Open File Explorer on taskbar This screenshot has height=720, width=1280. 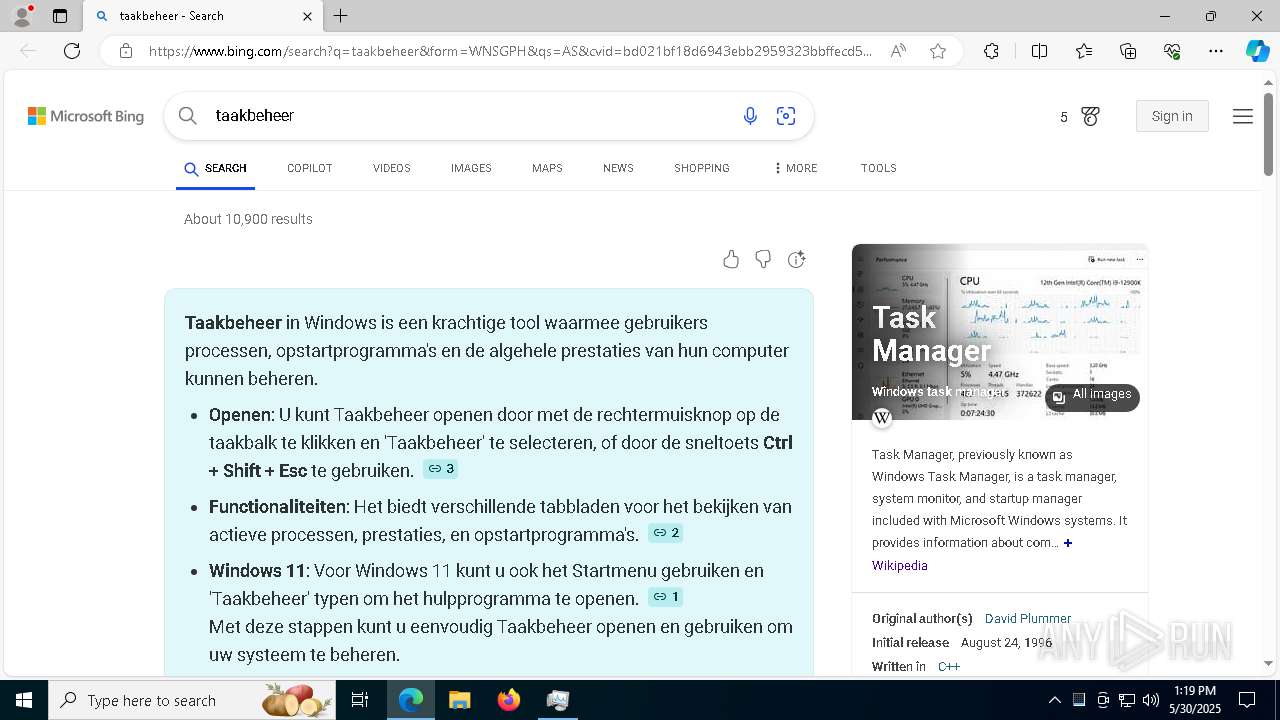coord(460,700)
